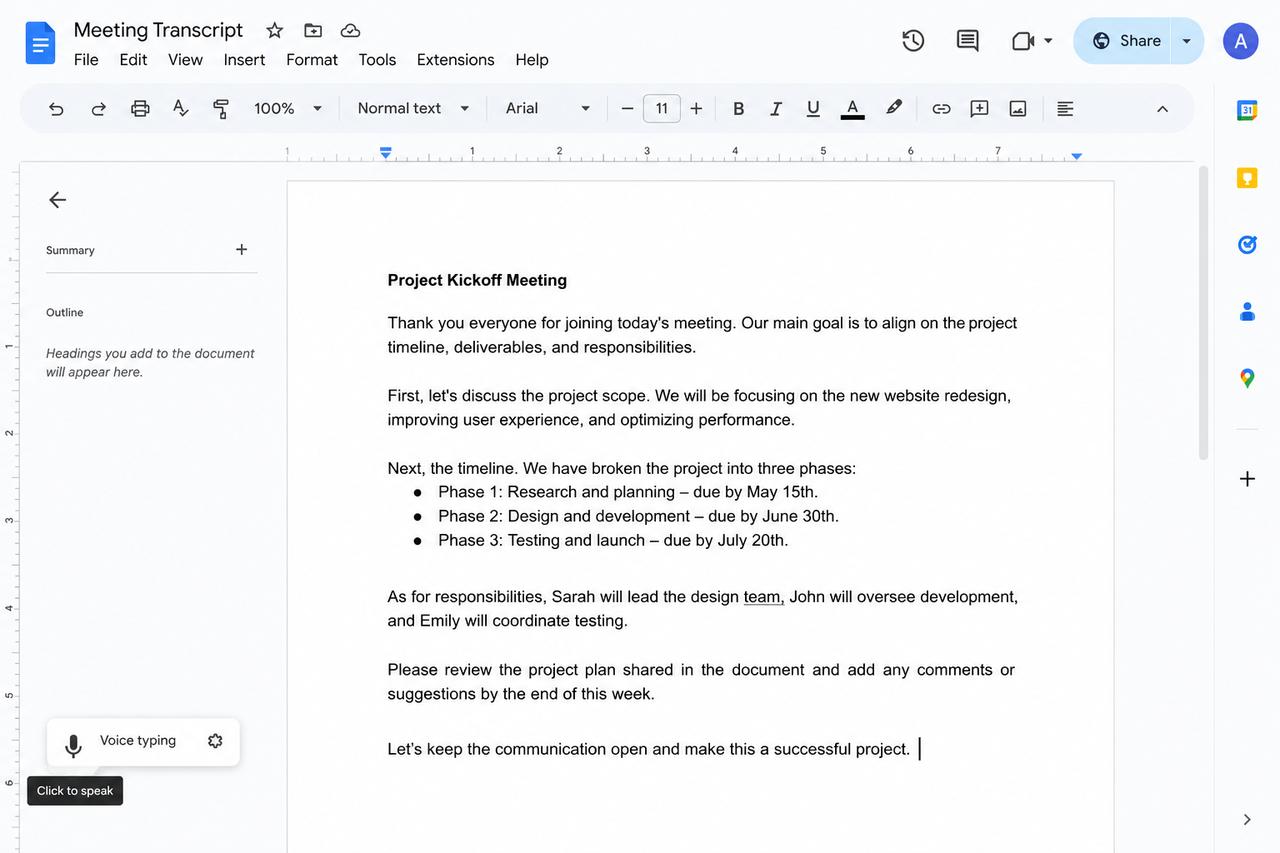Open the zoom level dropdown
Image resolution: width=1280 pixels, height=853 pixels.
point(288,108)
